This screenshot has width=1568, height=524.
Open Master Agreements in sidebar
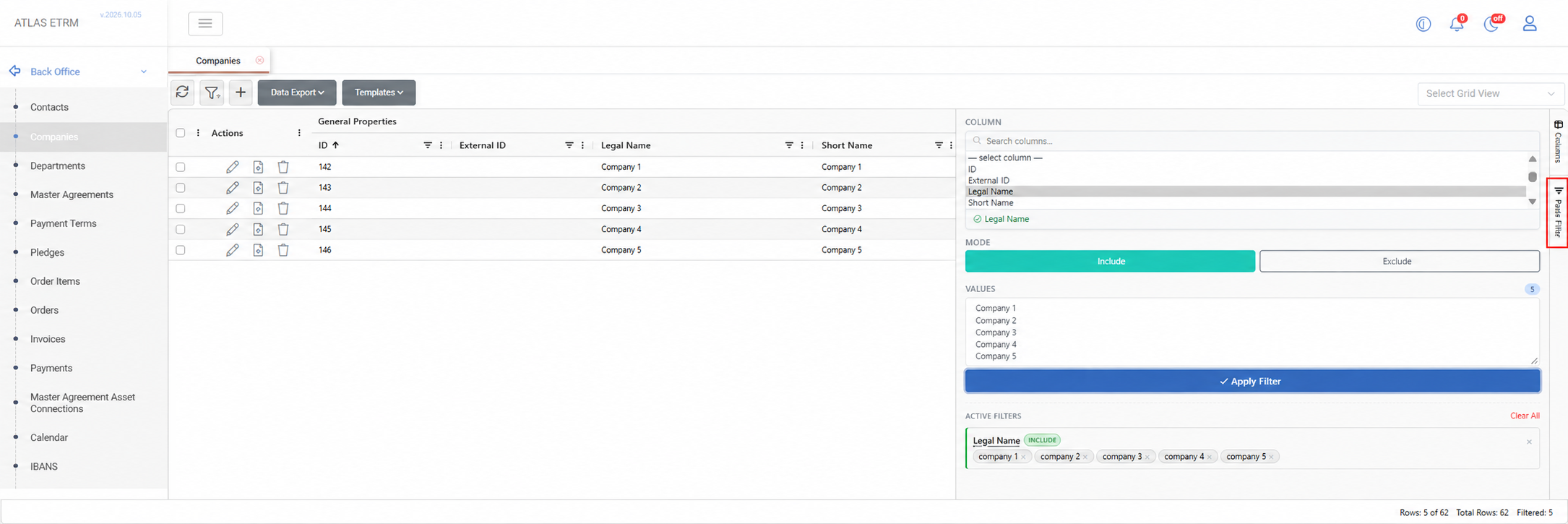click(72, 194)
